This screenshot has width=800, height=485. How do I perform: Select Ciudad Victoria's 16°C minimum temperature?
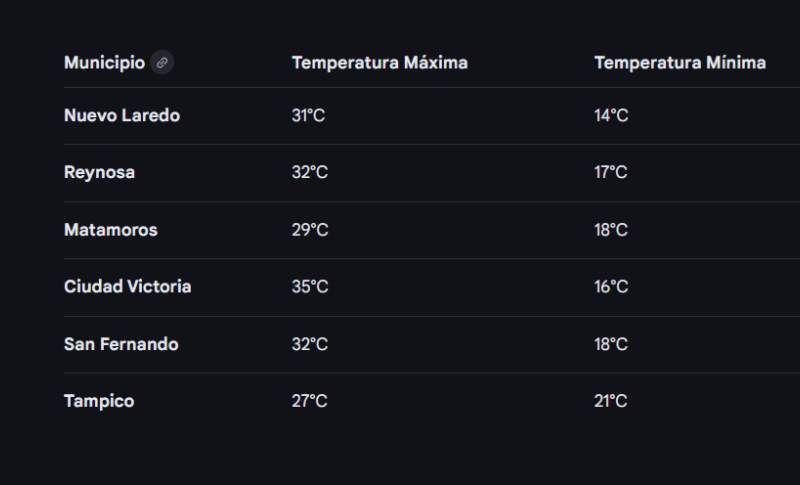point(611,287)
